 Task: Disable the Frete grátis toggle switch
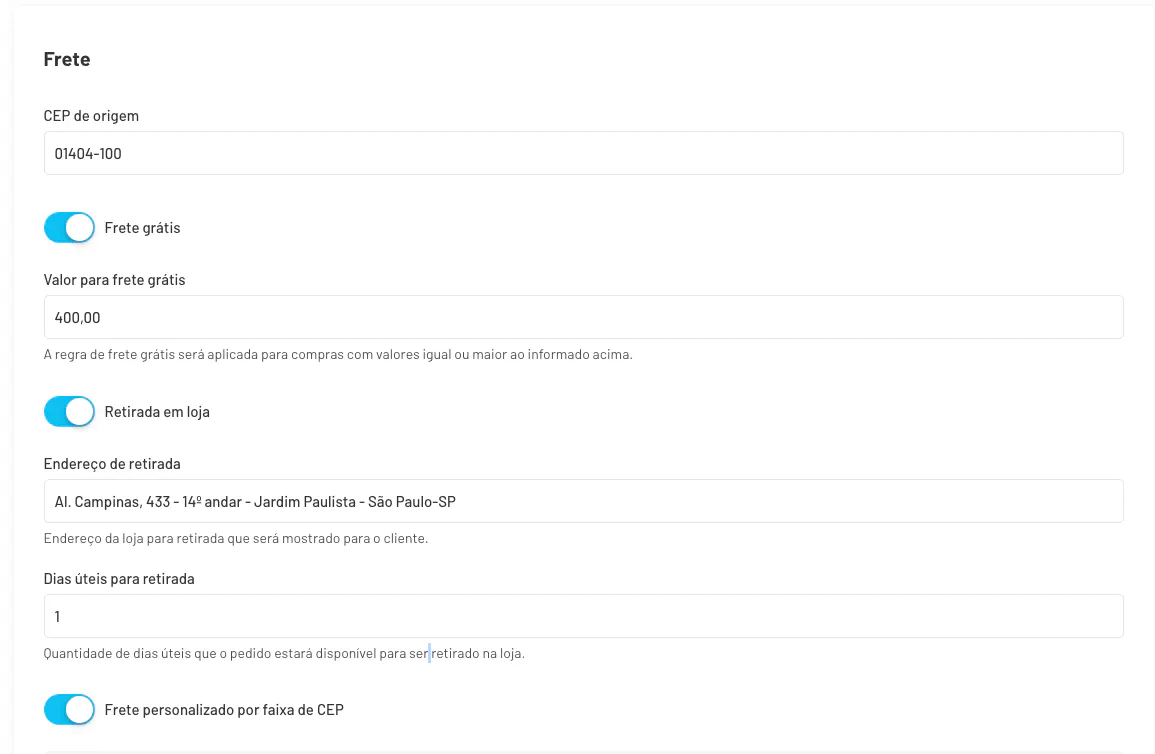click(69, 228)
